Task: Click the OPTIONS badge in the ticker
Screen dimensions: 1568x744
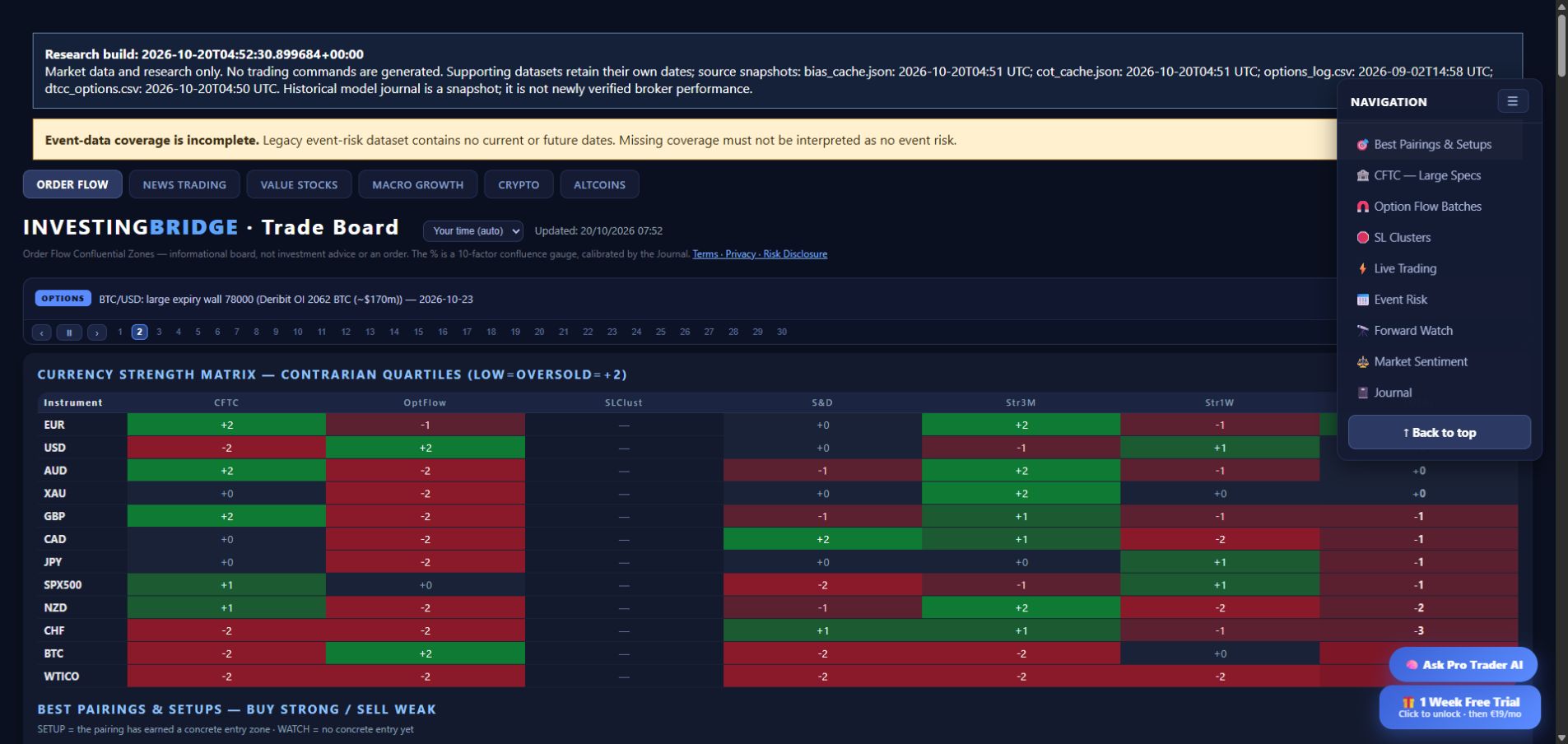Action: pyautogui.click(x=63, y=299)
